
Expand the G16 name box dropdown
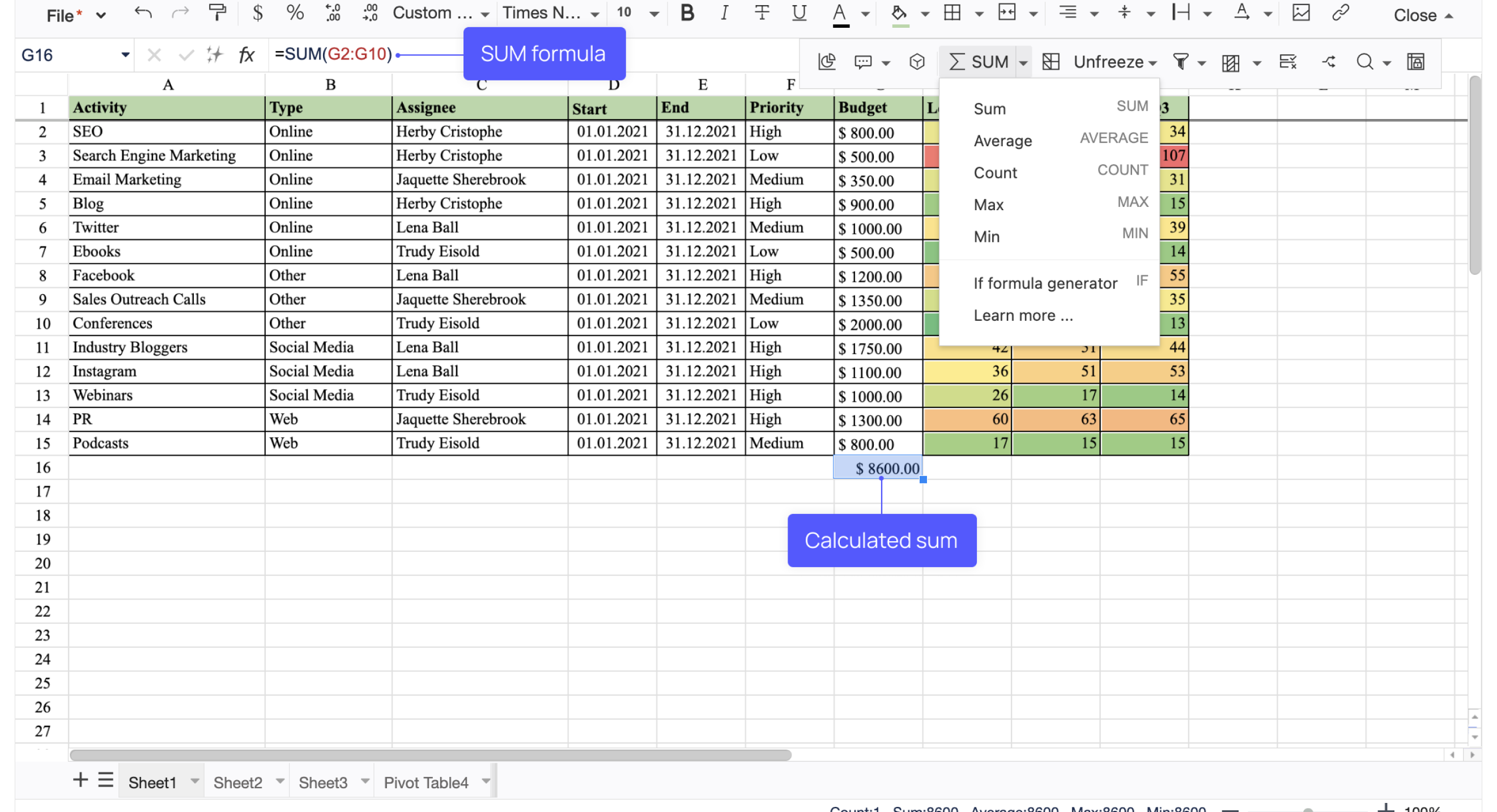pos(125,55)
